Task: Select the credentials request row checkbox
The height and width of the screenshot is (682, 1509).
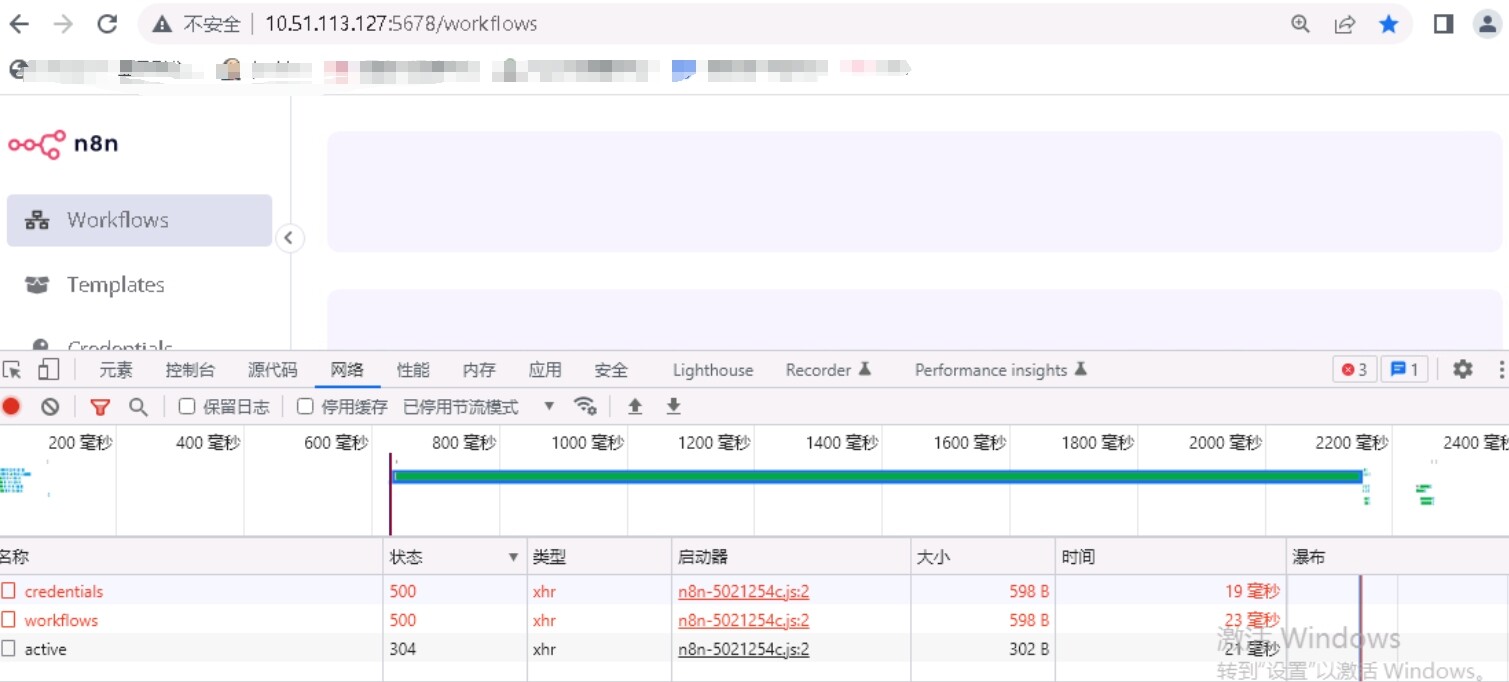Action: click(x=9, y=591)
